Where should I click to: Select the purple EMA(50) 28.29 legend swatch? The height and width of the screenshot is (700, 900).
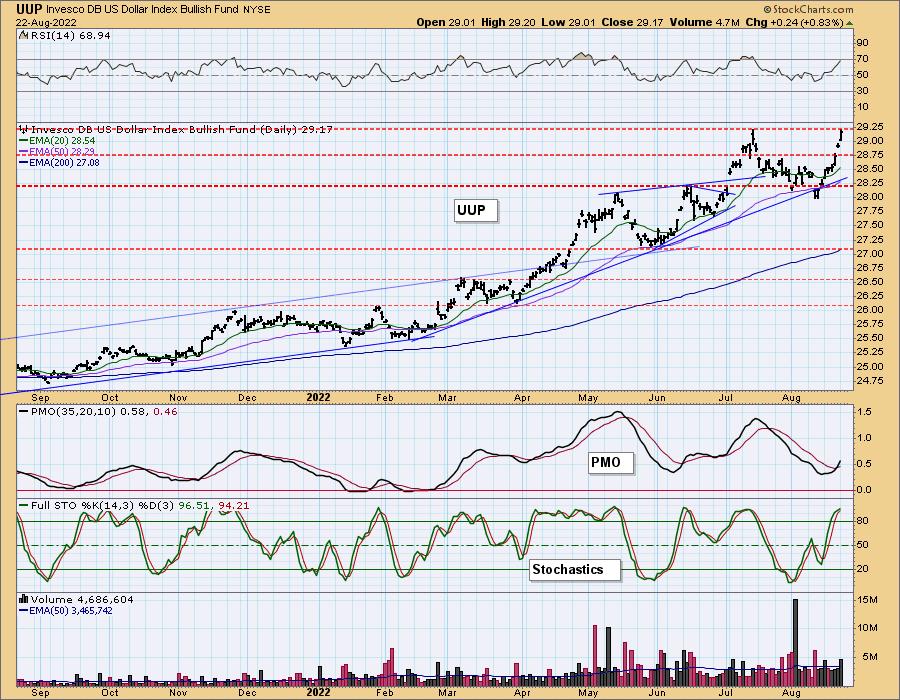[x=24, y=151]
